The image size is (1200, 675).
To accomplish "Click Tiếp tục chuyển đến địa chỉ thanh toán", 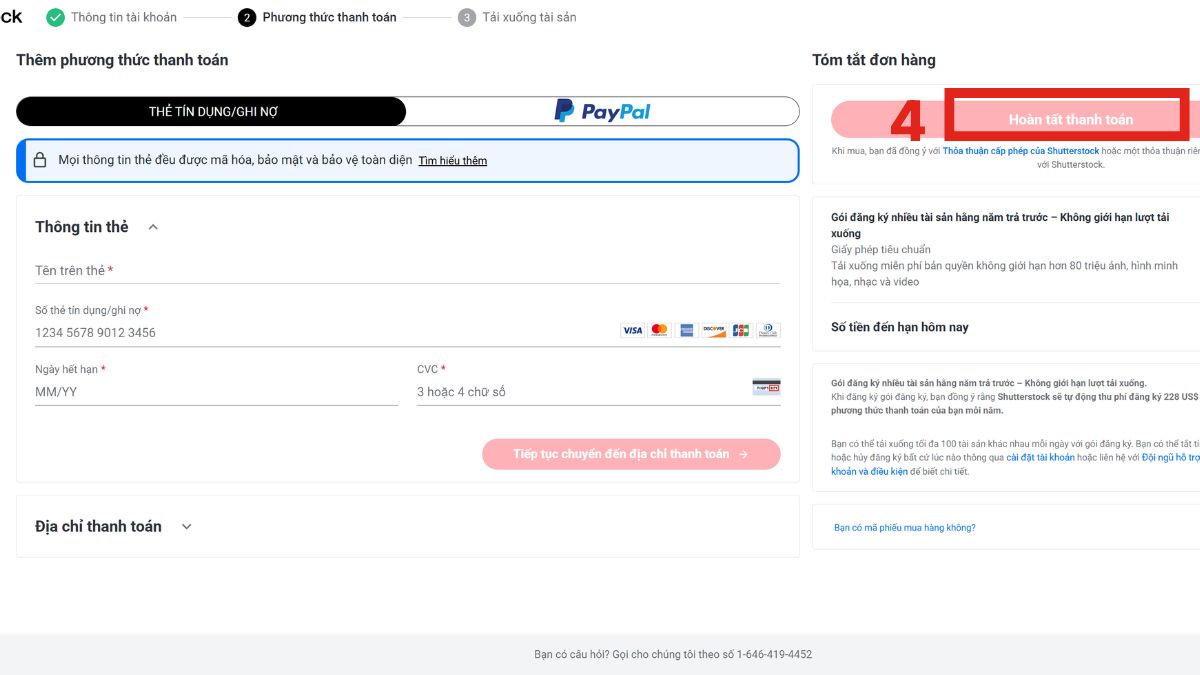I will [631, 454].
